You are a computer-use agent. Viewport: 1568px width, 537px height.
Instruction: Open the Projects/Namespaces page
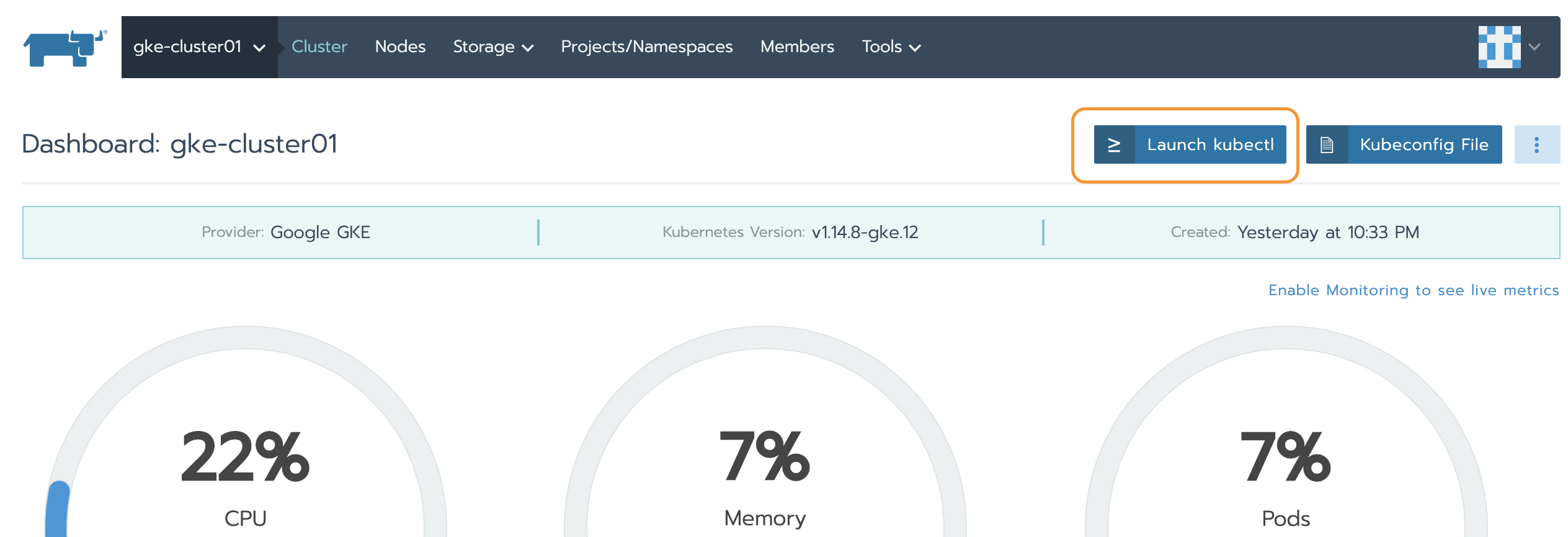point(647,47)
